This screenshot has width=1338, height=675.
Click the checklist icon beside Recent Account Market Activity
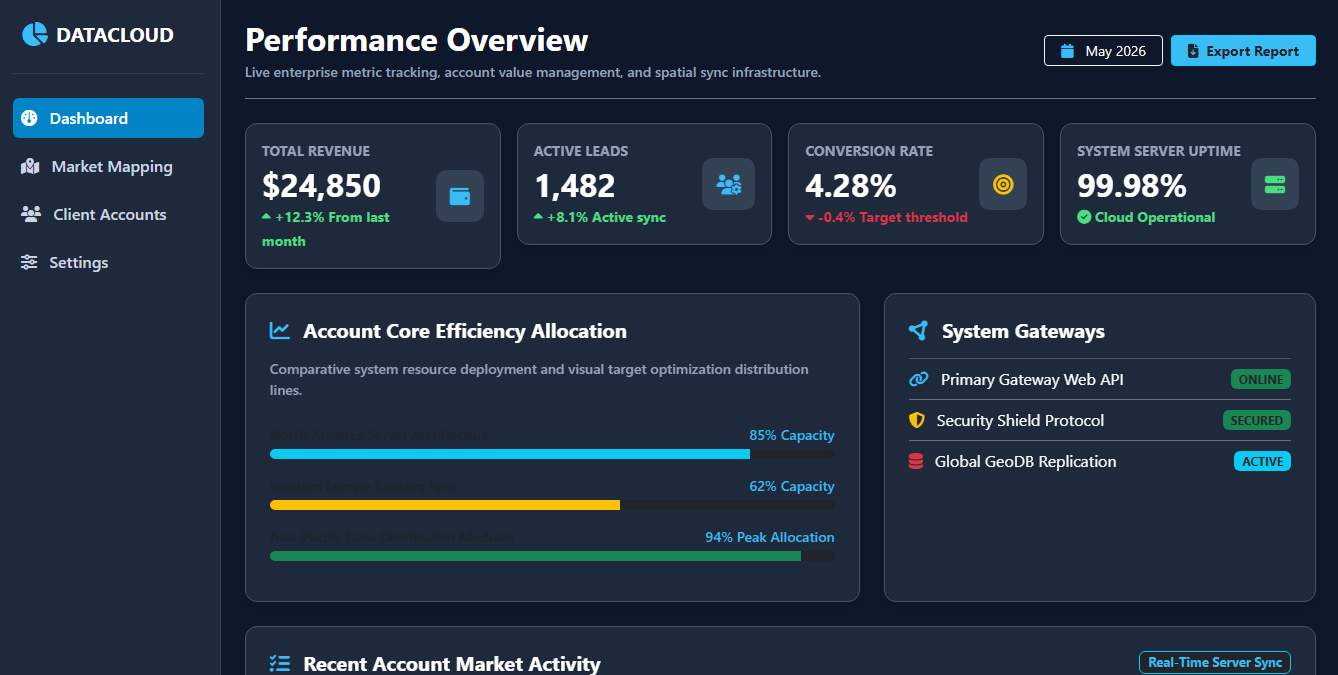(280, 663)
